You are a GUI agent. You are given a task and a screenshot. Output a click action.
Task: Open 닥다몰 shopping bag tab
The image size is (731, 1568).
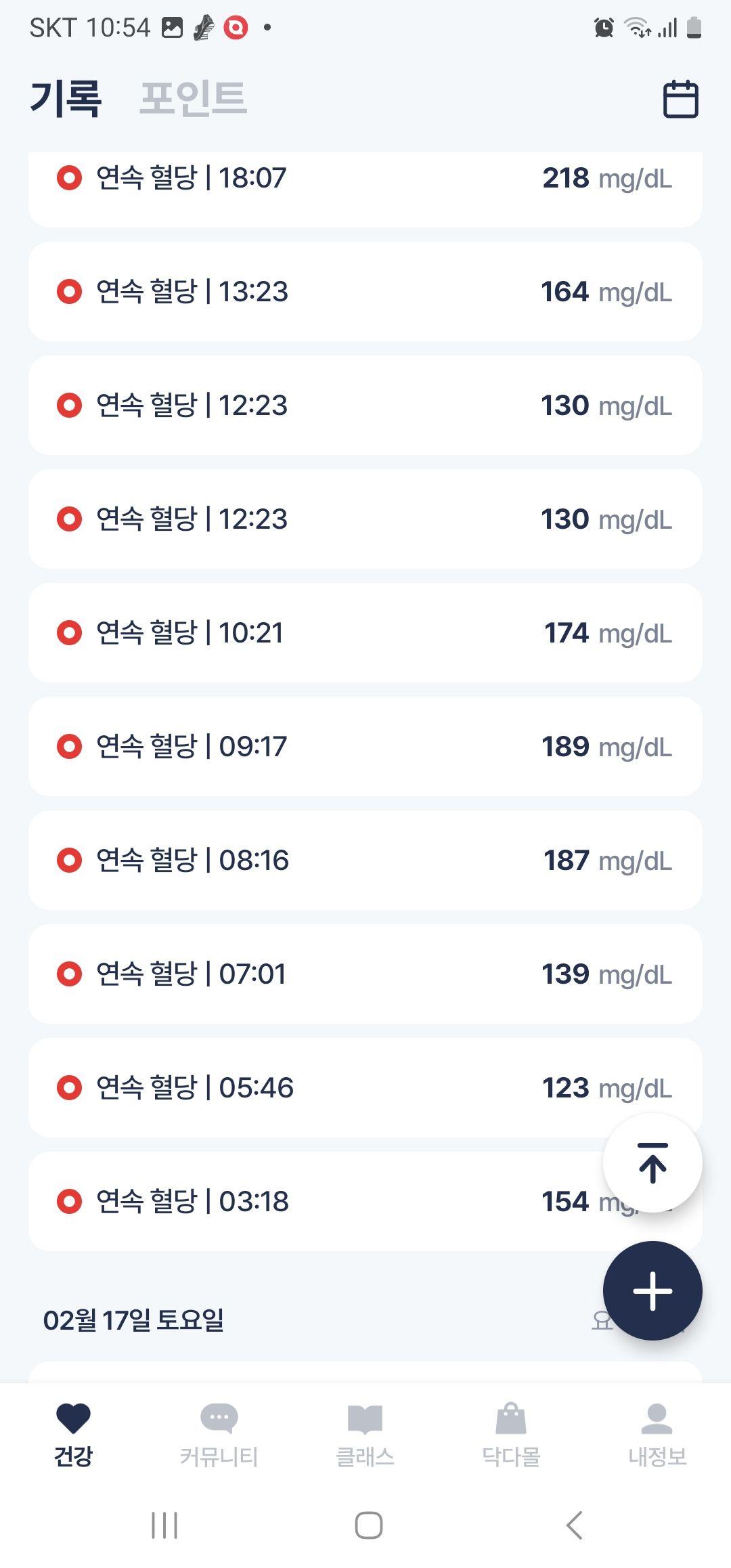511,1435
